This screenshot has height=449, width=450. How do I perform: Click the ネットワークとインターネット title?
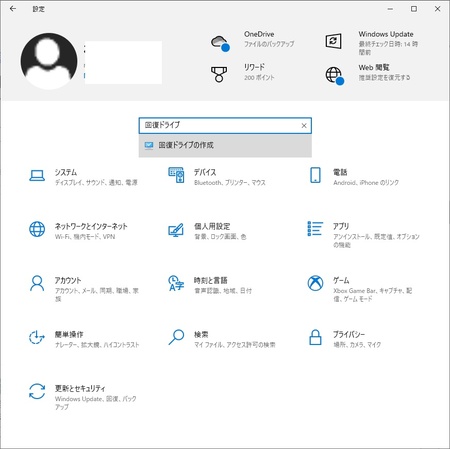tap(91, 226)
